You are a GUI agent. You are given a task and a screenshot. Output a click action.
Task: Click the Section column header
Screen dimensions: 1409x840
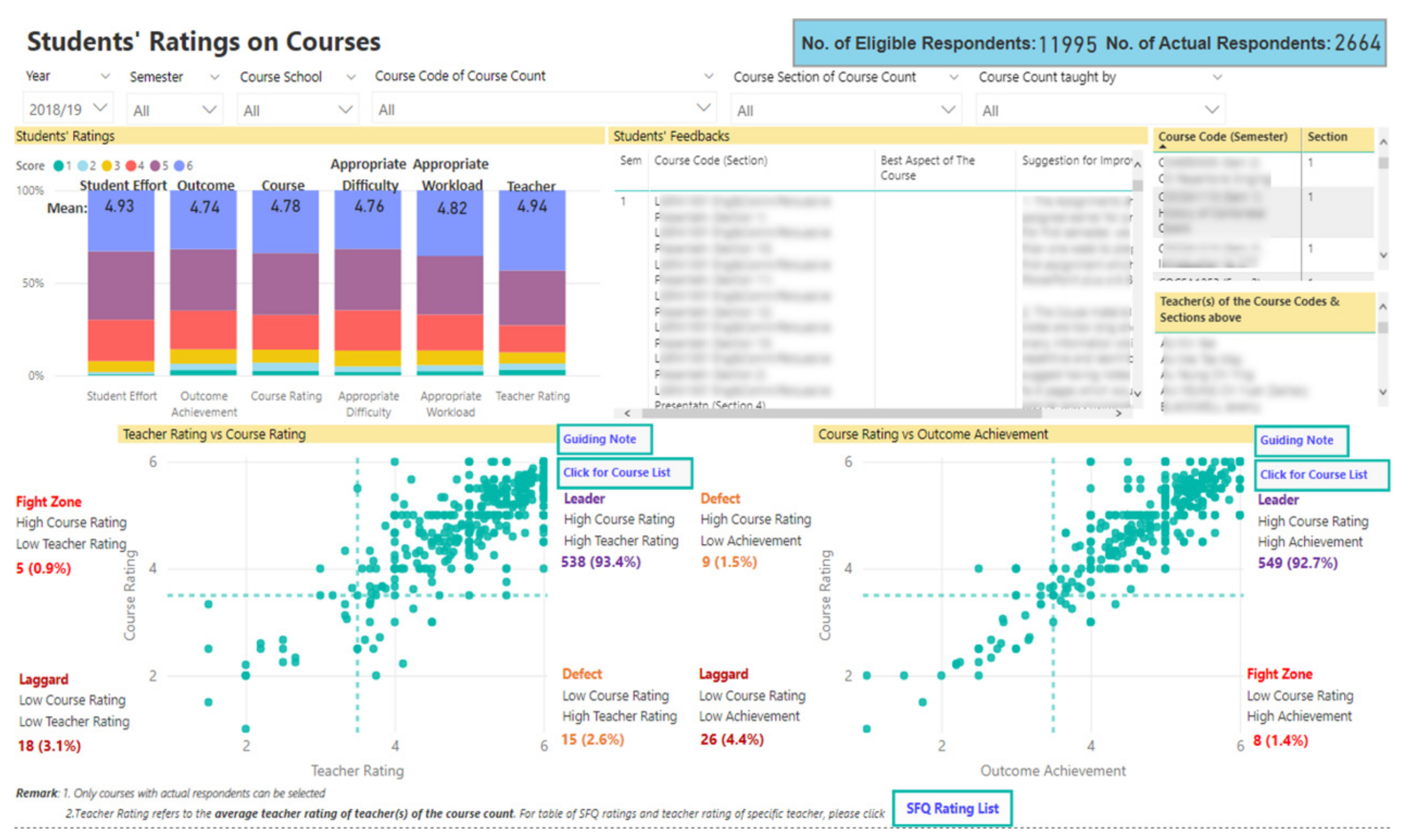[1327, 137]
